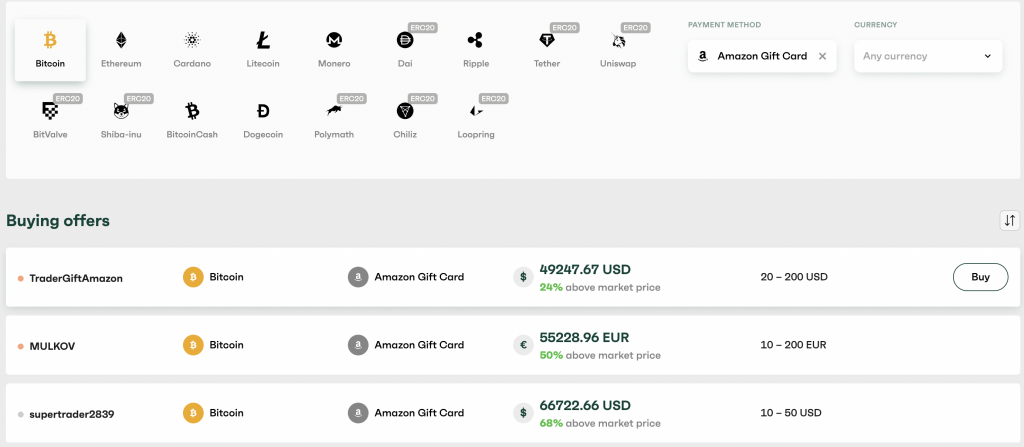Pick the Ripple coin icon

click(475, 41)
